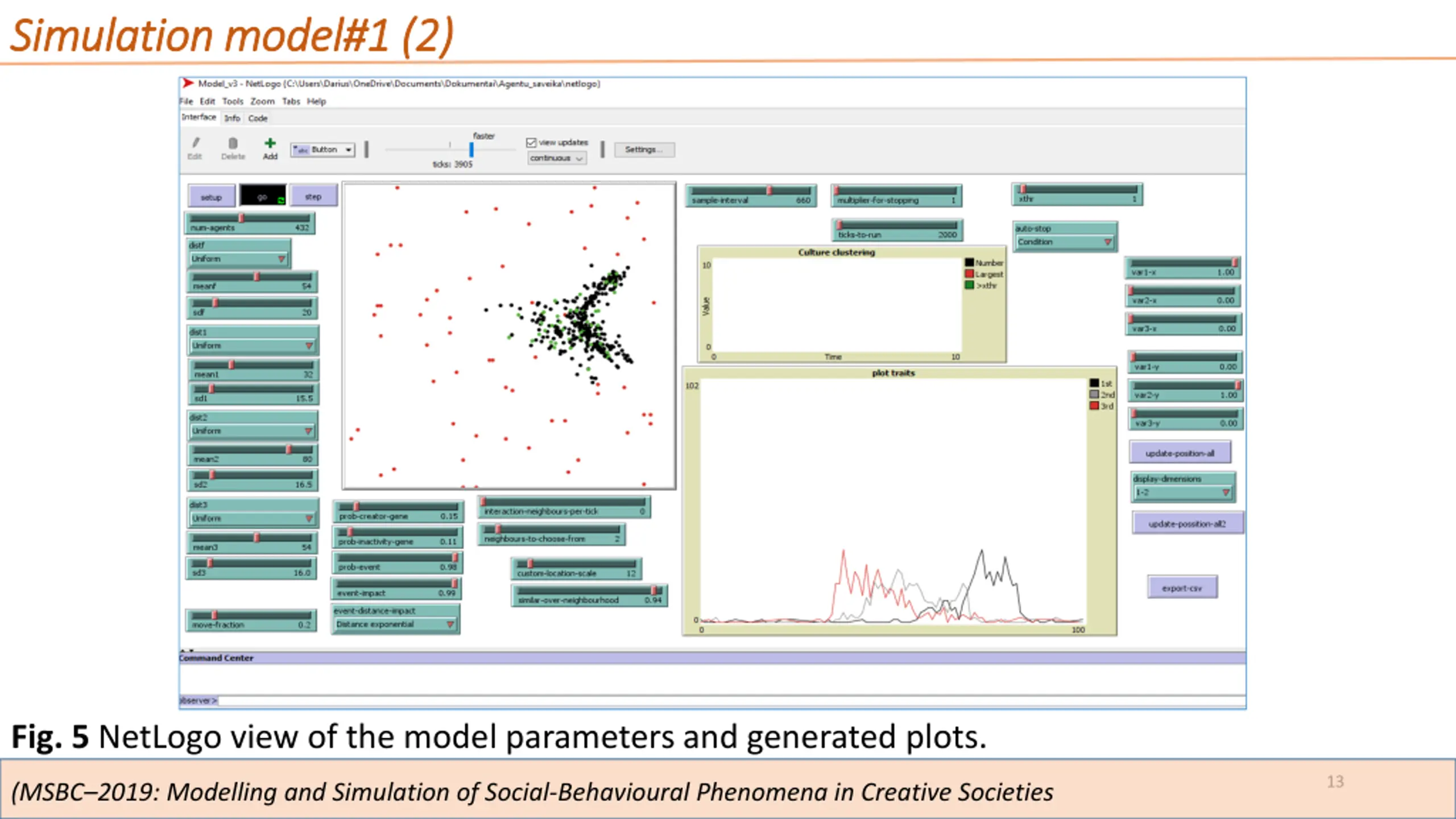Click the prob-event slider
The height and width of the screenshot is (819, 1456).
397,562
